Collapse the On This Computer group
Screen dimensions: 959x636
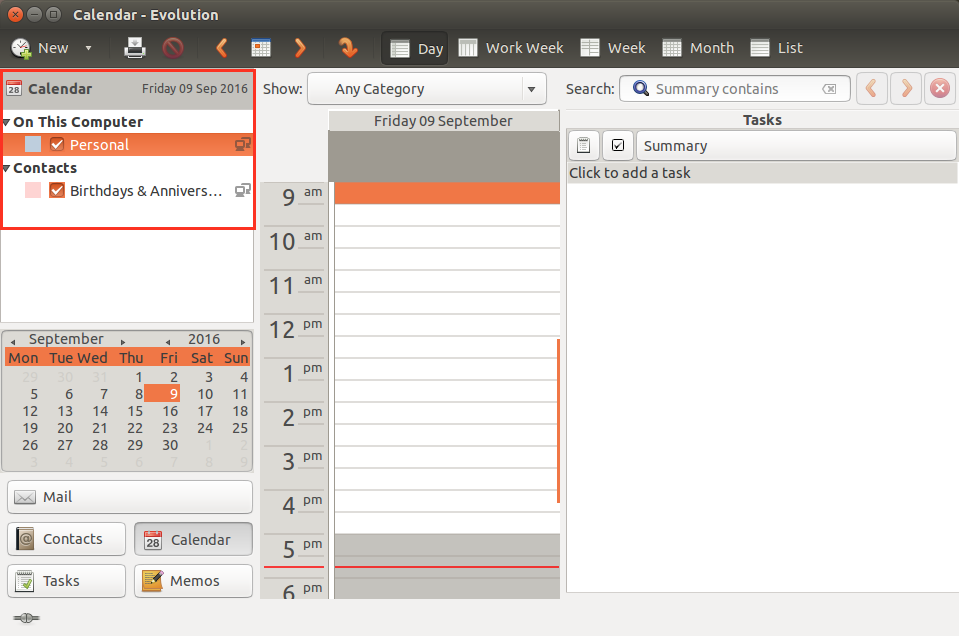coord(7,122)
